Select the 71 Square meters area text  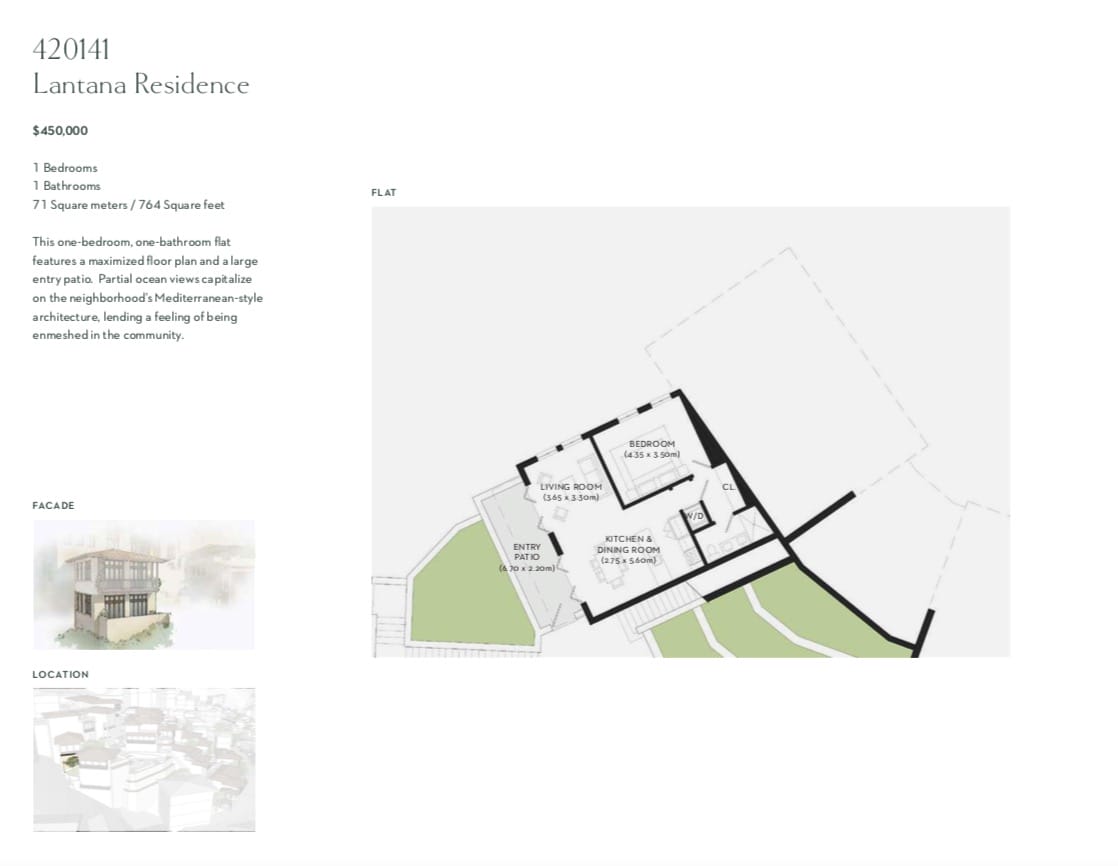(x=128, y=205)
